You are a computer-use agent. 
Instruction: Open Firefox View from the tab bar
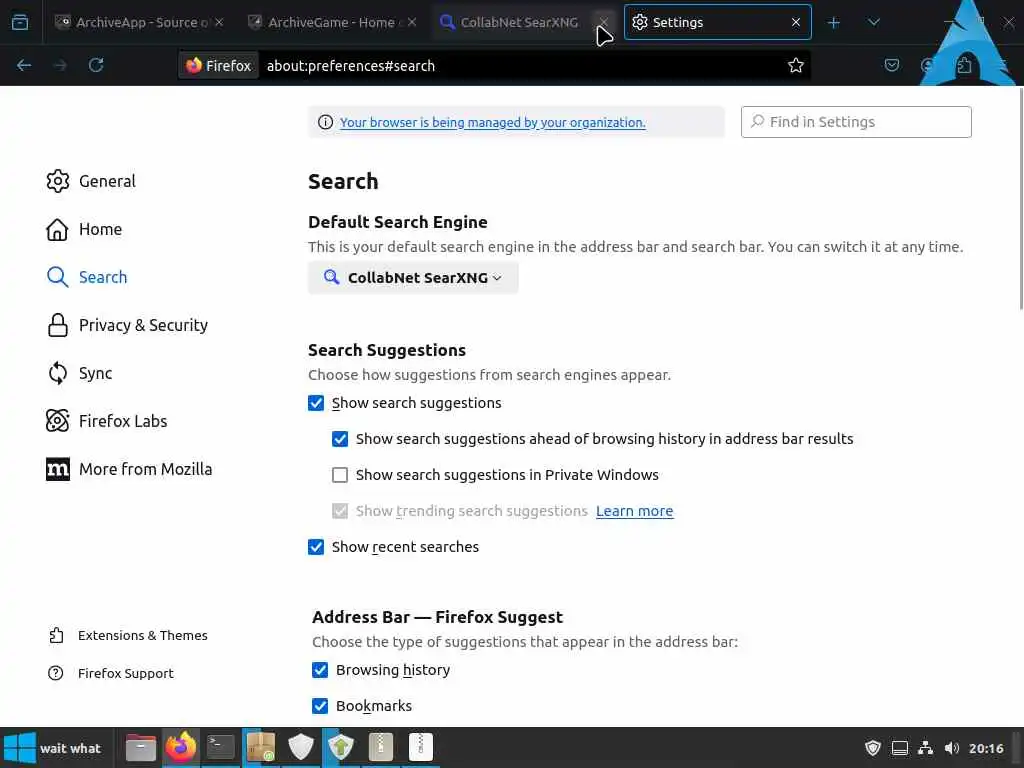20,22
